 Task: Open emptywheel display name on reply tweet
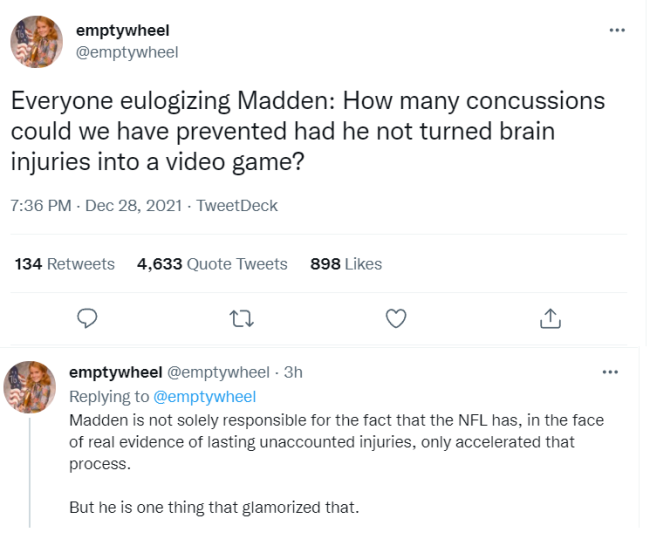114,373
